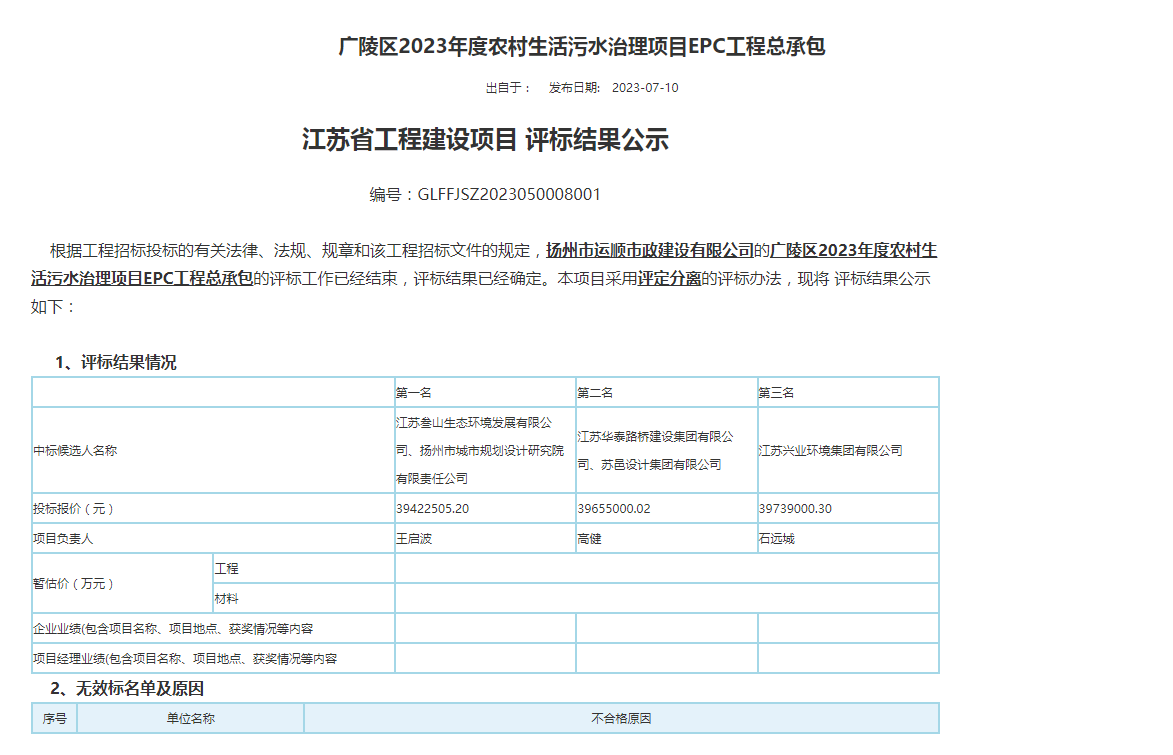Click the 暂估价（万元） row label
The width and height of the screenshot is (1173, 755).
(74, 584)
